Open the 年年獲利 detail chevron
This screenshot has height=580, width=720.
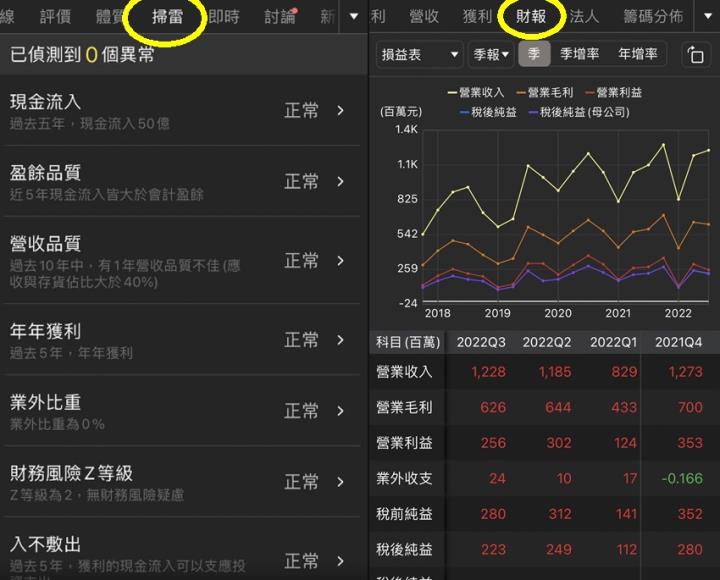coord(340,340)
